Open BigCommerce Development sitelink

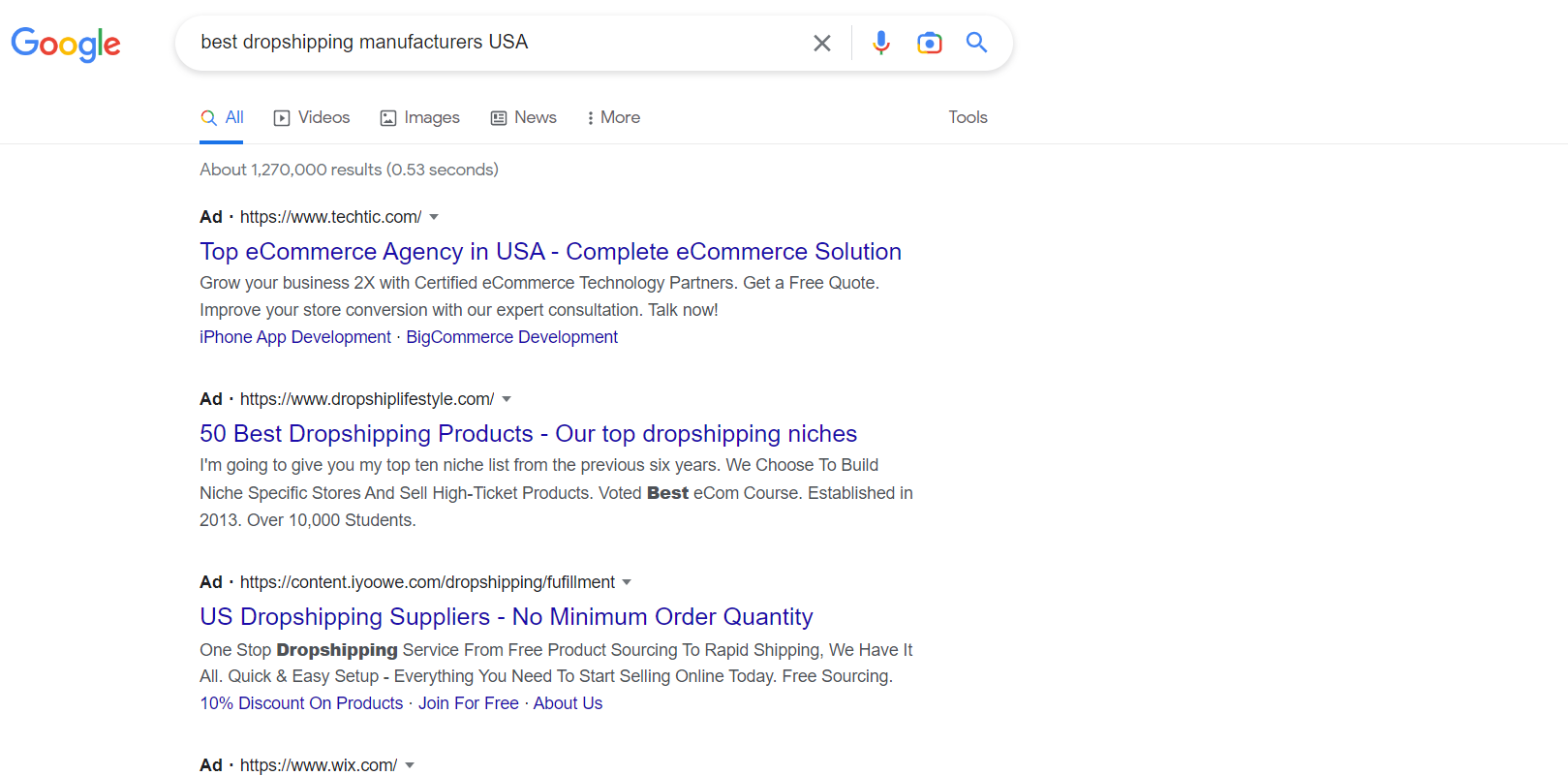pos(511,337)
